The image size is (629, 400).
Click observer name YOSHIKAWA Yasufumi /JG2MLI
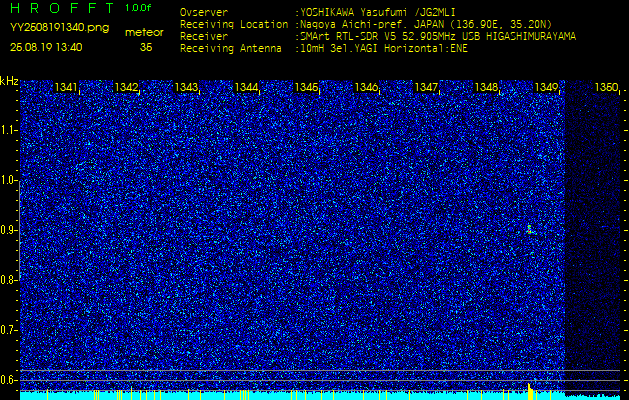point(377,12)
